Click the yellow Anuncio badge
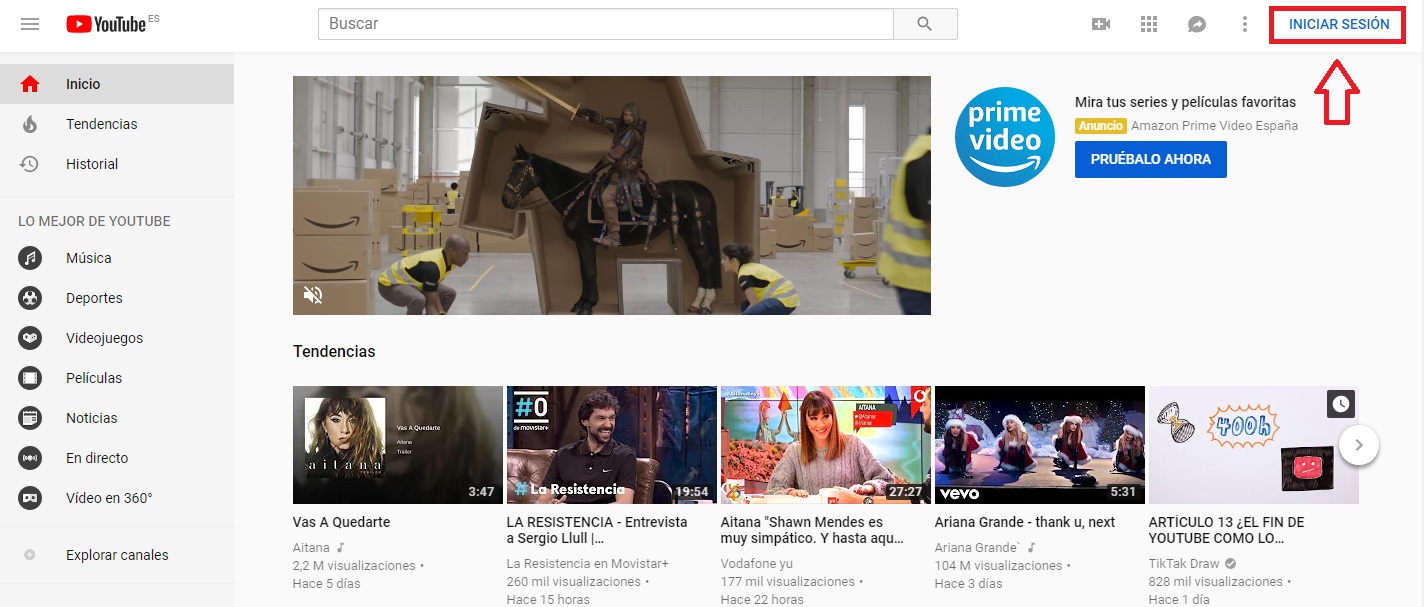The width and height of the screenshot is (1424, 607). pos(1101,126)
